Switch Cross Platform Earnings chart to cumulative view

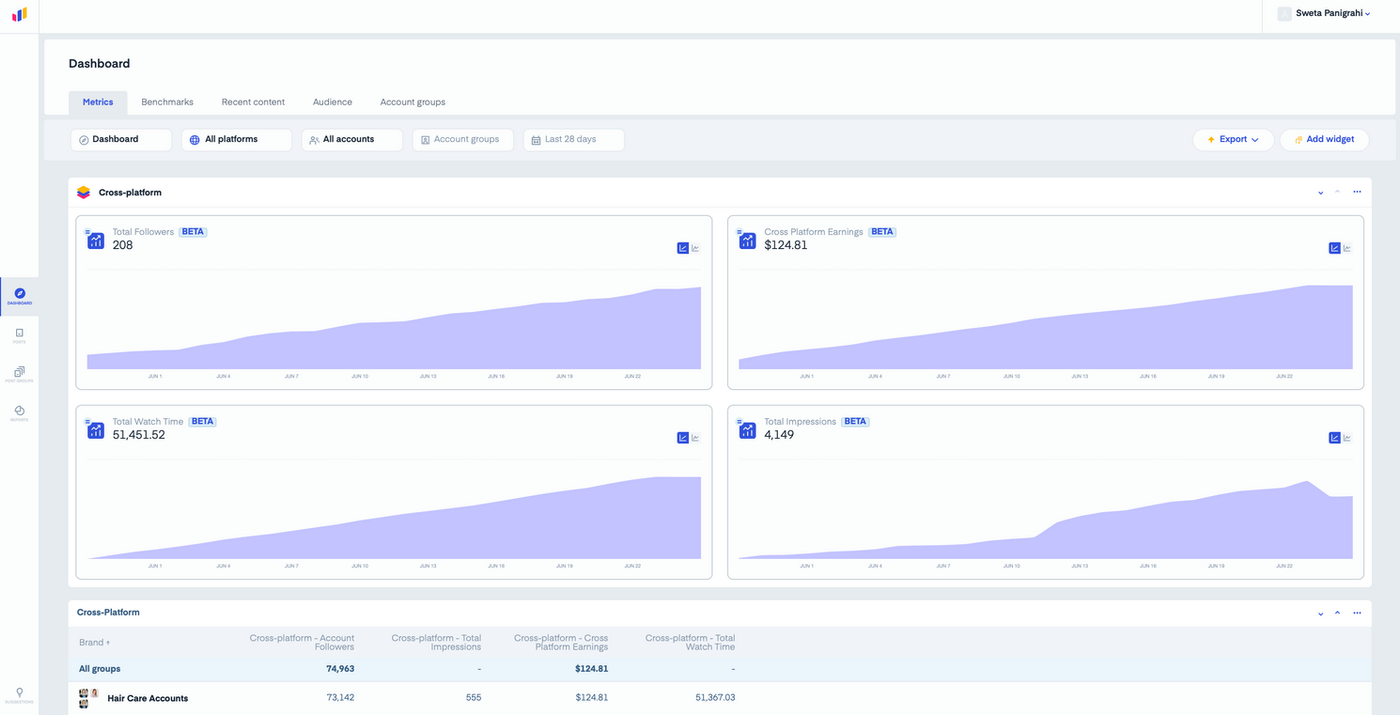1335,248
